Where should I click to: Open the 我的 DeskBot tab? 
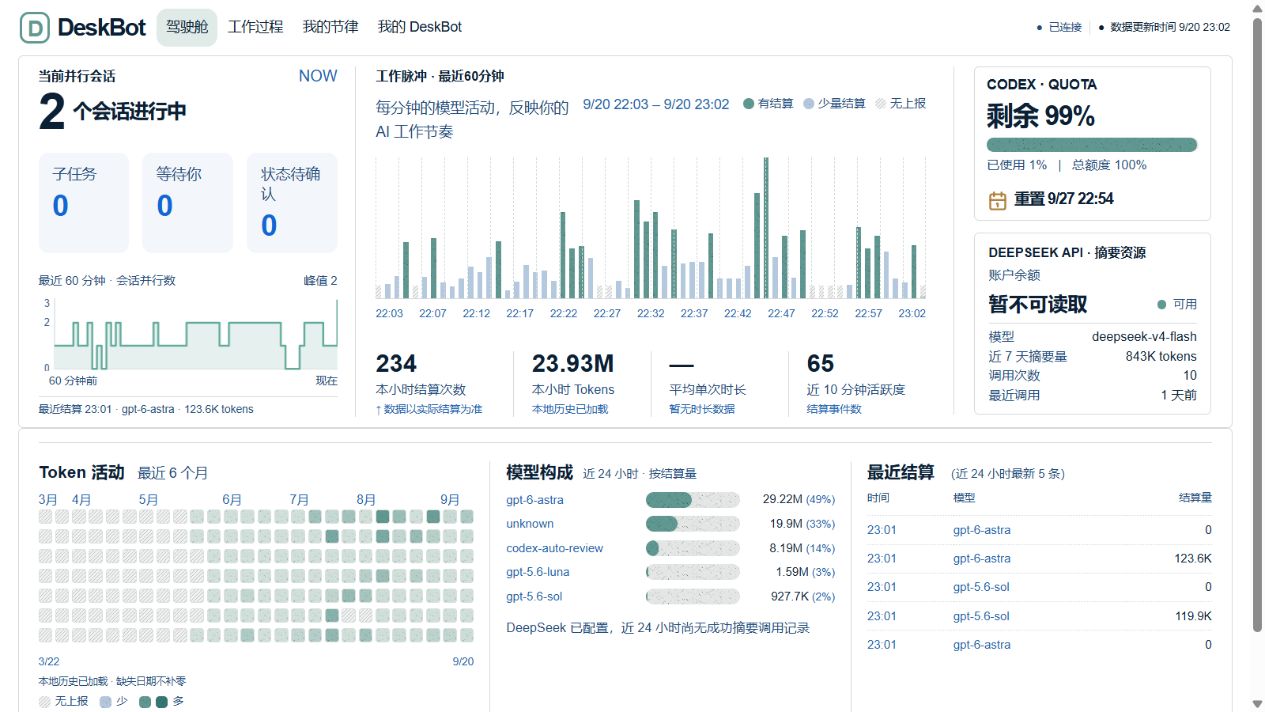420,28
